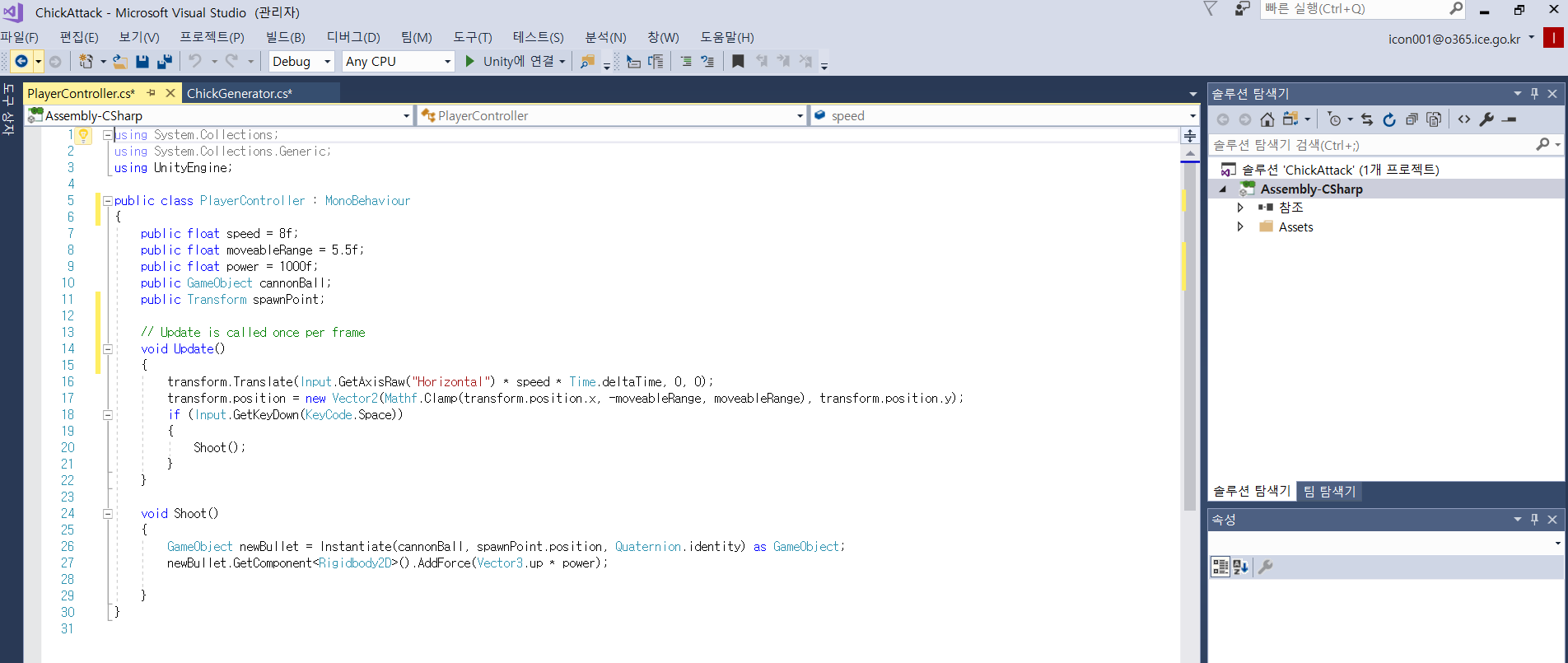Collapse the Shoot method on line 24
The height and width of the screenshot is (663, 1568).
point(108,514)
